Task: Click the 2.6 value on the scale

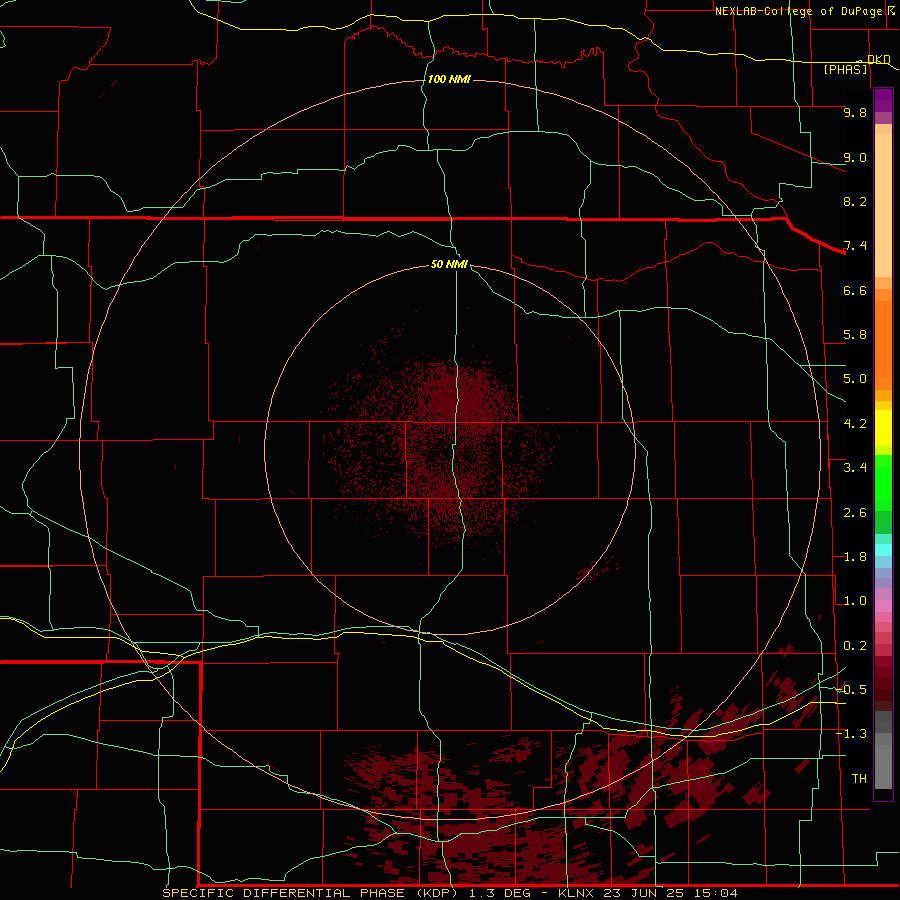Action: (855, 513)
